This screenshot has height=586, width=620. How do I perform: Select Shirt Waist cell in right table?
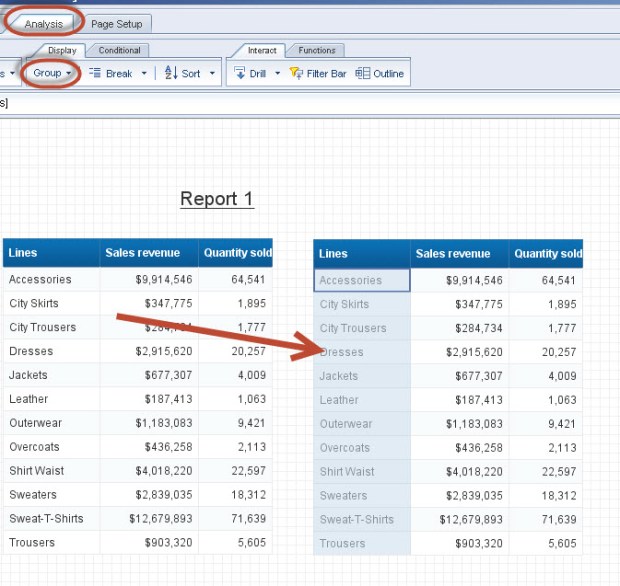(362, 471)
